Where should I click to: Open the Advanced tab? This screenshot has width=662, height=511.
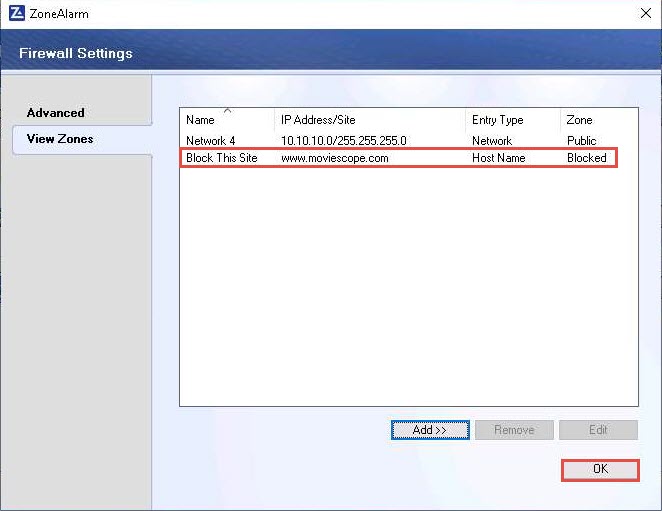click(55, 113)
